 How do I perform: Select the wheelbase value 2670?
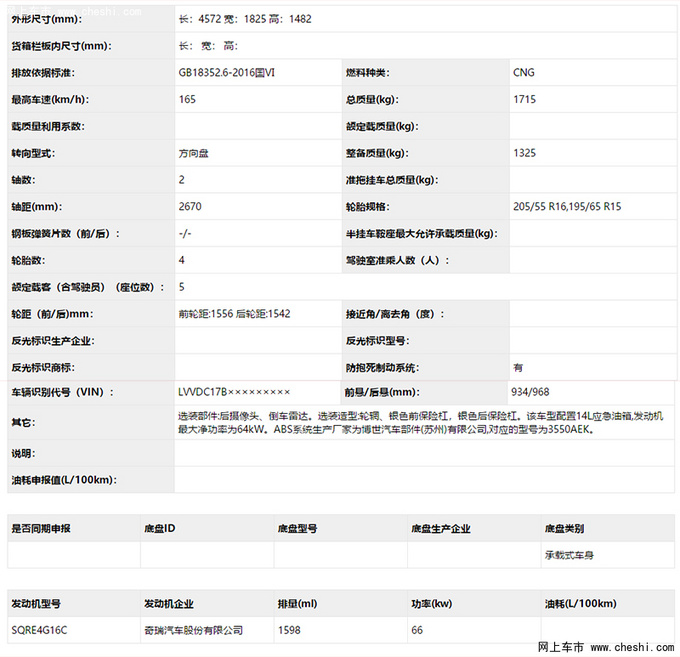click(x=190, y=206)
